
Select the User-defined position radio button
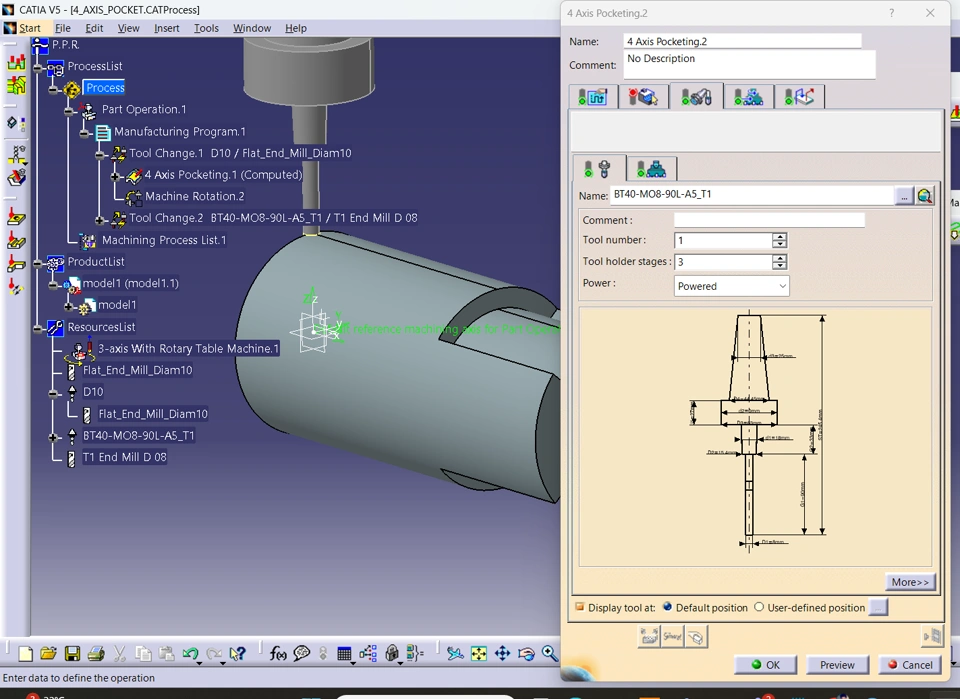759,607
